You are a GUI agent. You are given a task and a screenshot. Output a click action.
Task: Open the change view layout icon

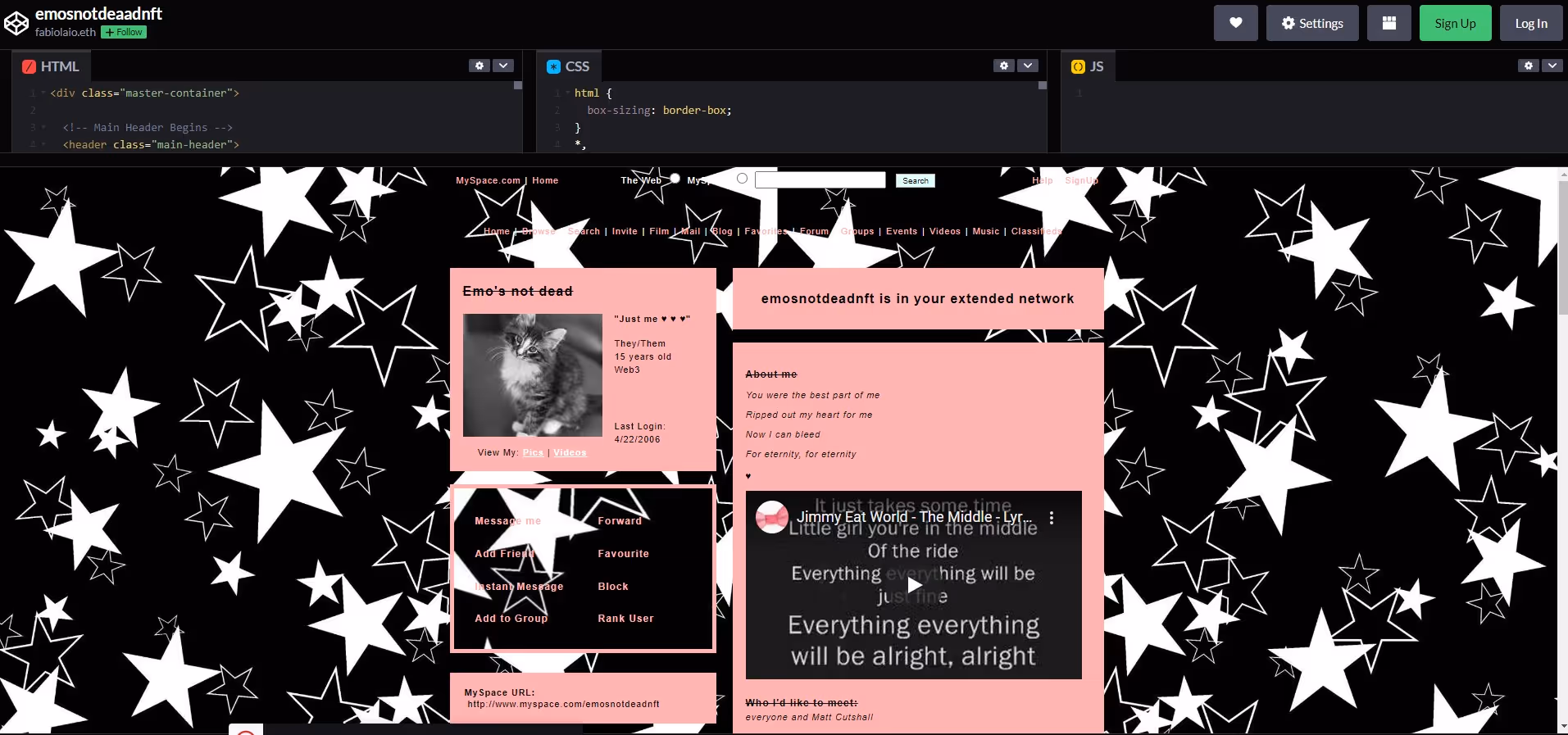pyautogui.click(x=1388, y=23)
